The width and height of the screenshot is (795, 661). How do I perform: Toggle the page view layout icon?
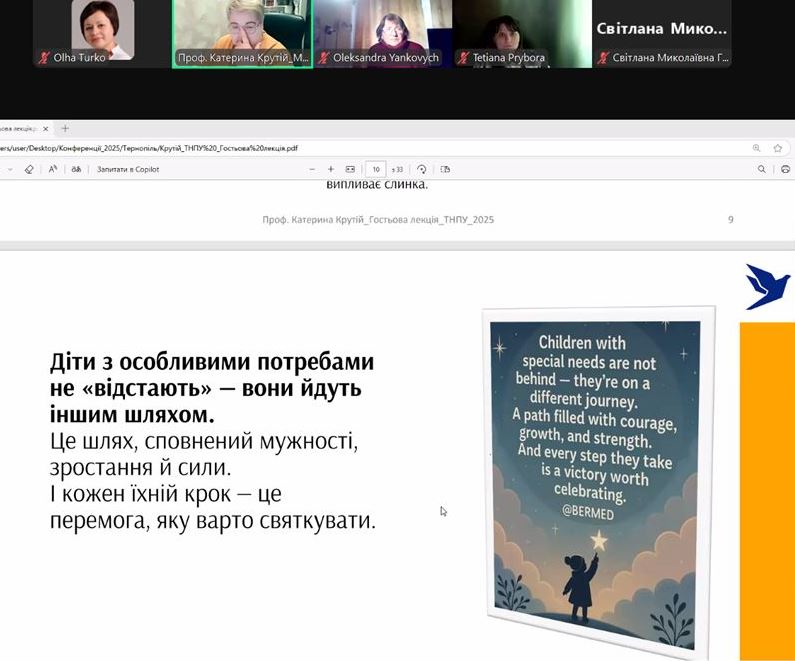[445, 169]
